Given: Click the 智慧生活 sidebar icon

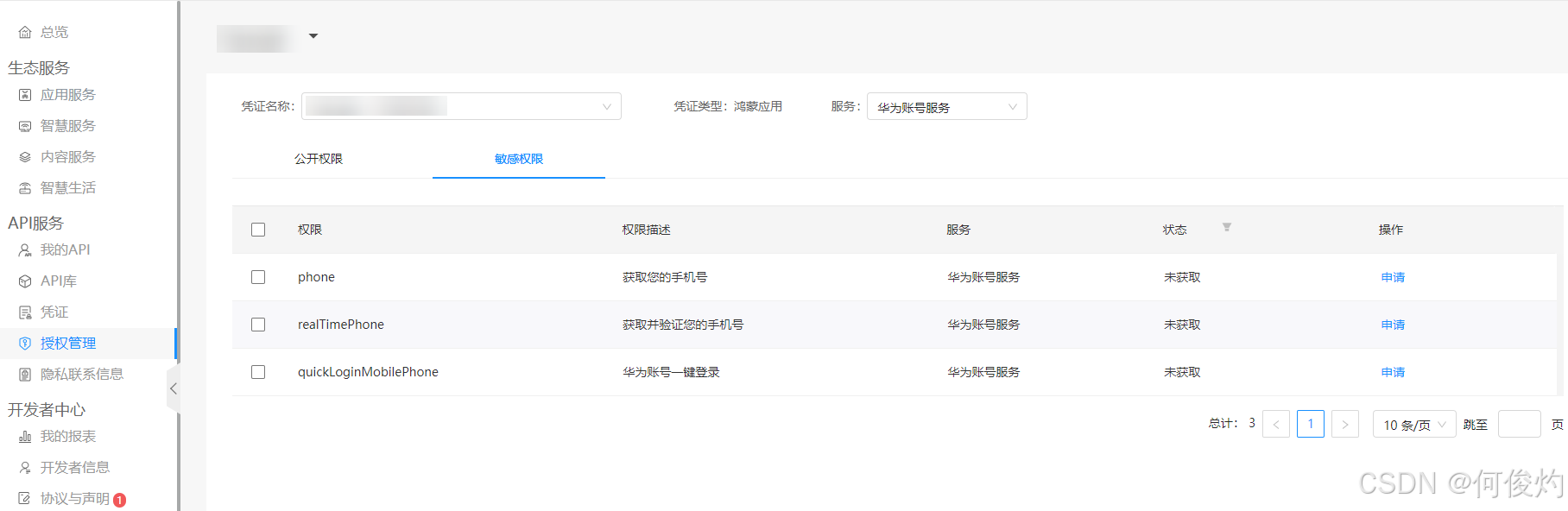Looking at the screenshot, I should [25, 188].
